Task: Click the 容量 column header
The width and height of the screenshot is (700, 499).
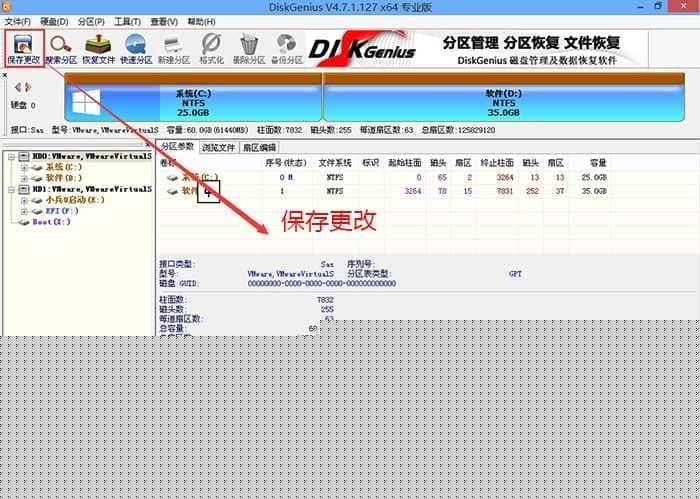Action: coord(598,163)
